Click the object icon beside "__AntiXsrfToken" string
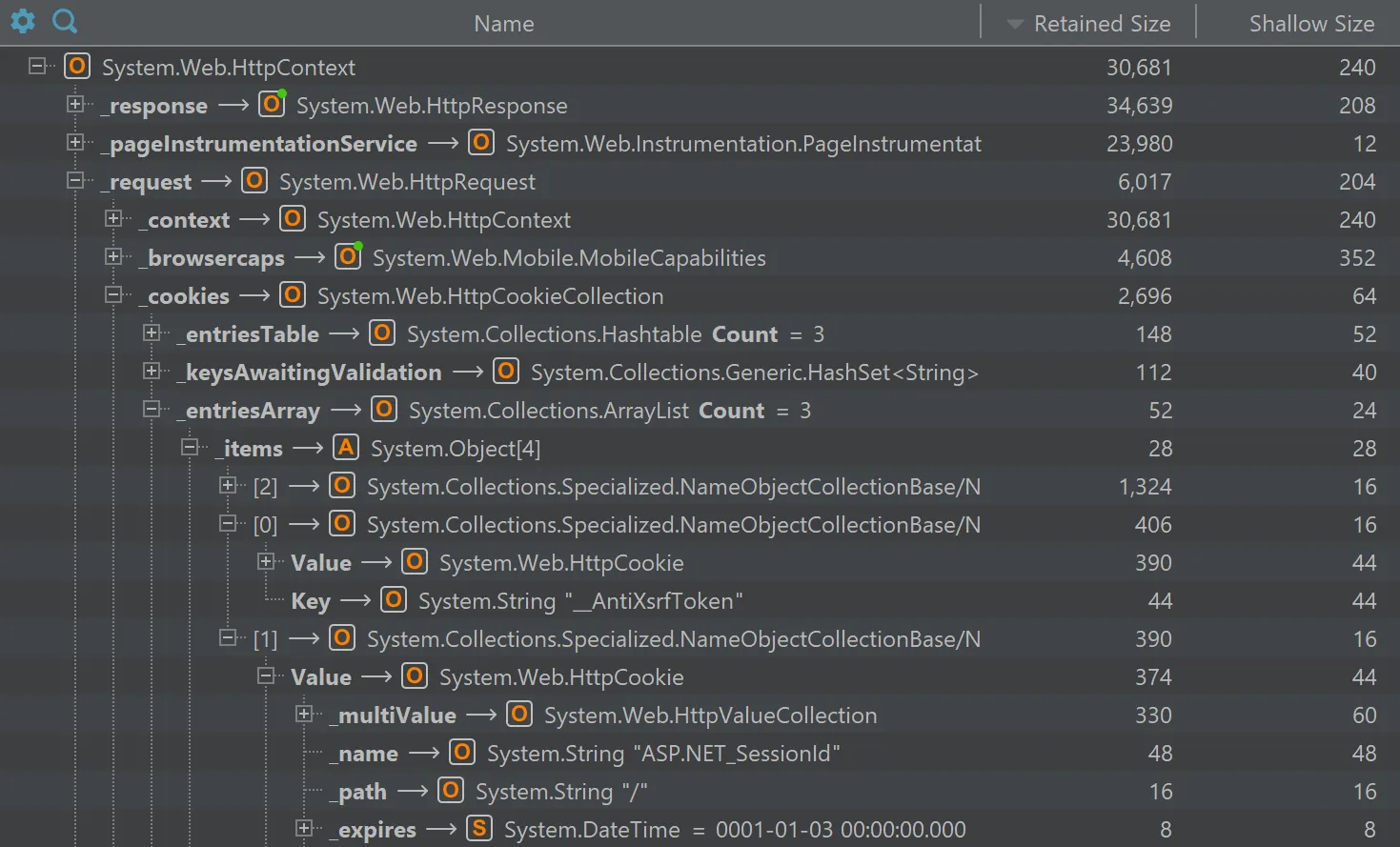Screen dimensions: 1400x847 pos(394,600)
